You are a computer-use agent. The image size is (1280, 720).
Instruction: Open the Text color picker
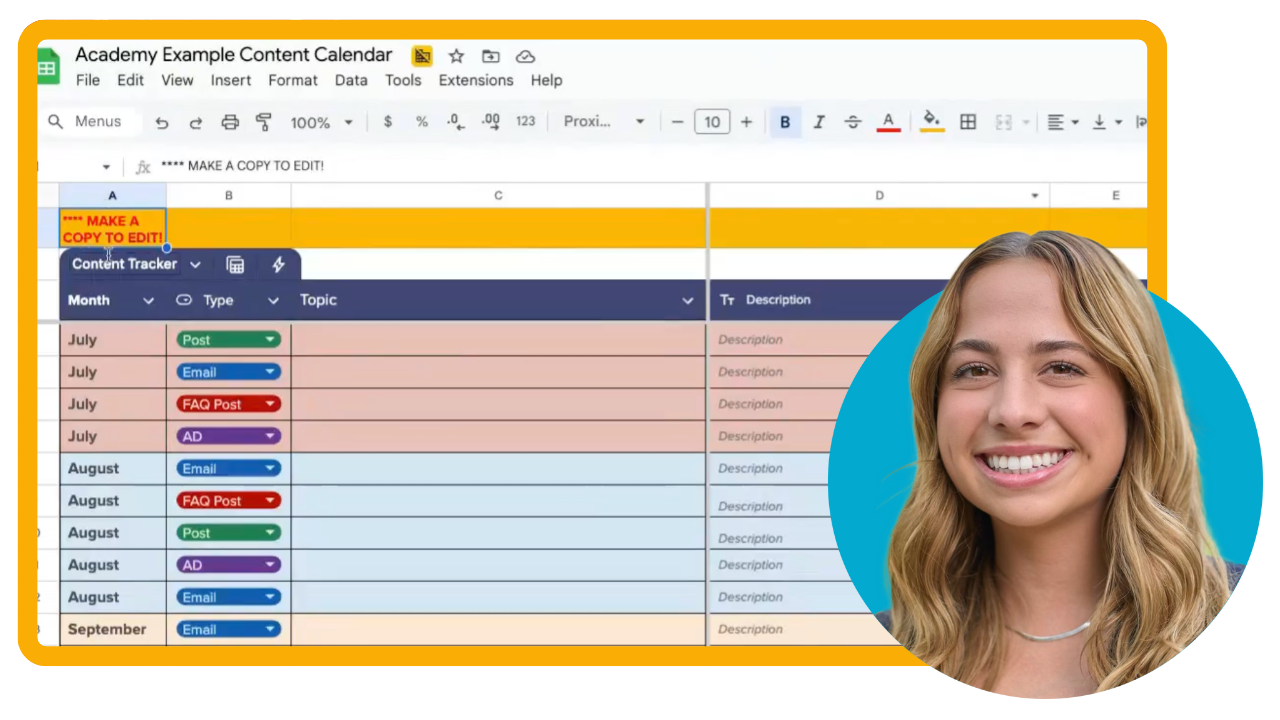(x=887, y=121)
